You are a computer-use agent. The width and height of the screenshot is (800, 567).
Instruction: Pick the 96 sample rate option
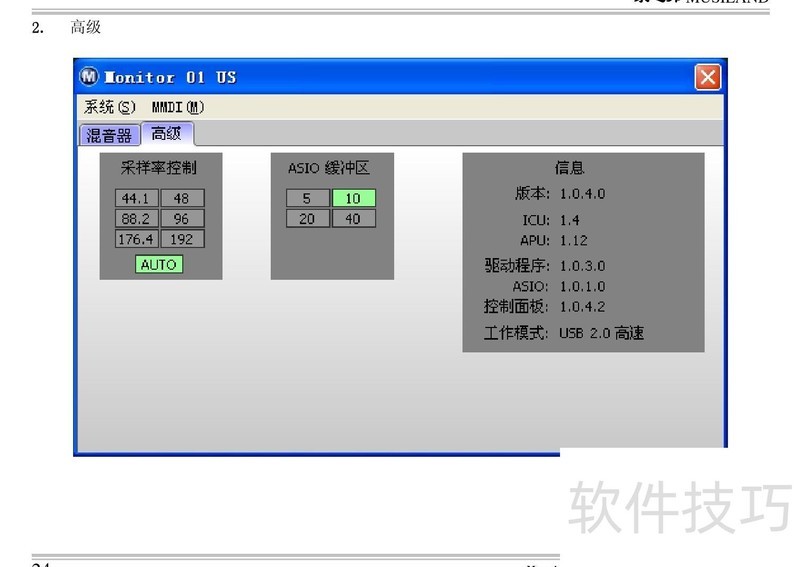point(182,218)
